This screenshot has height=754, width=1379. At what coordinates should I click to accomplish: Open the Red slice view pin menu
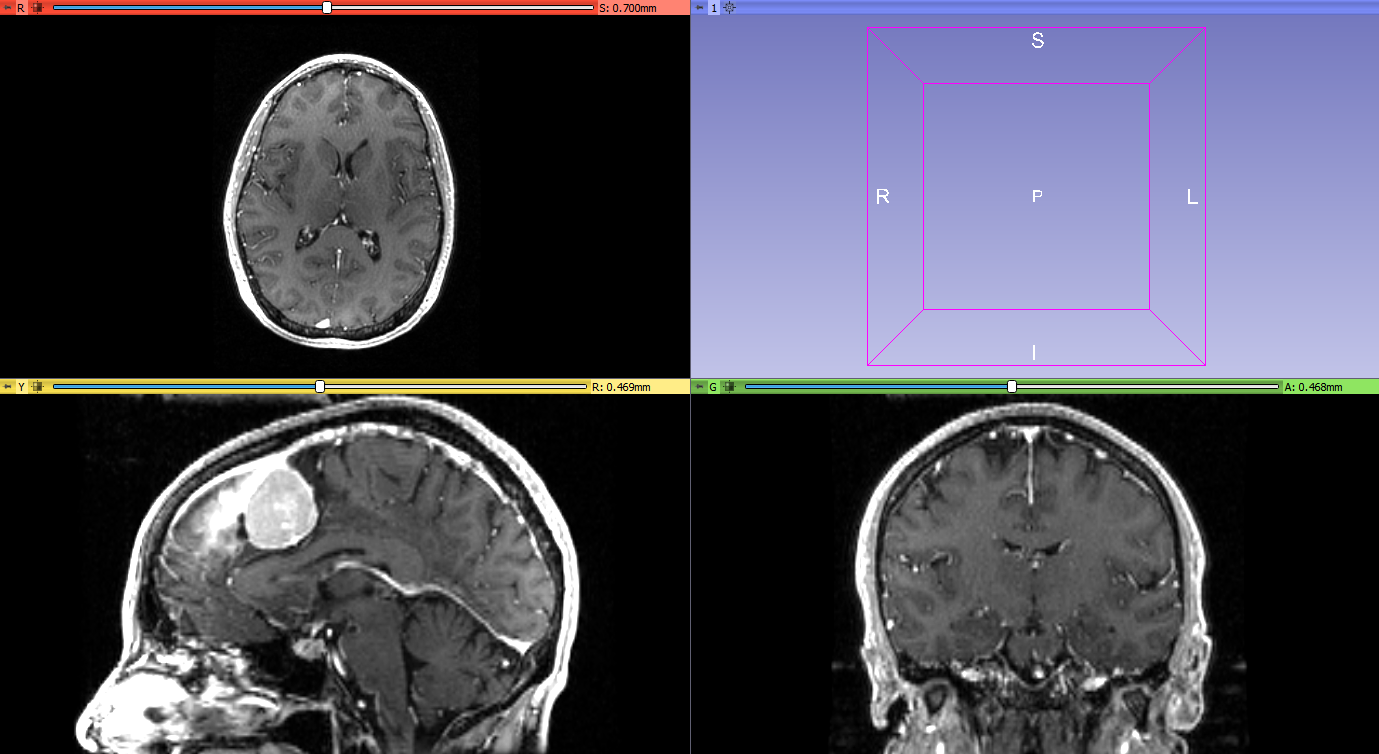tap(6, 7)
